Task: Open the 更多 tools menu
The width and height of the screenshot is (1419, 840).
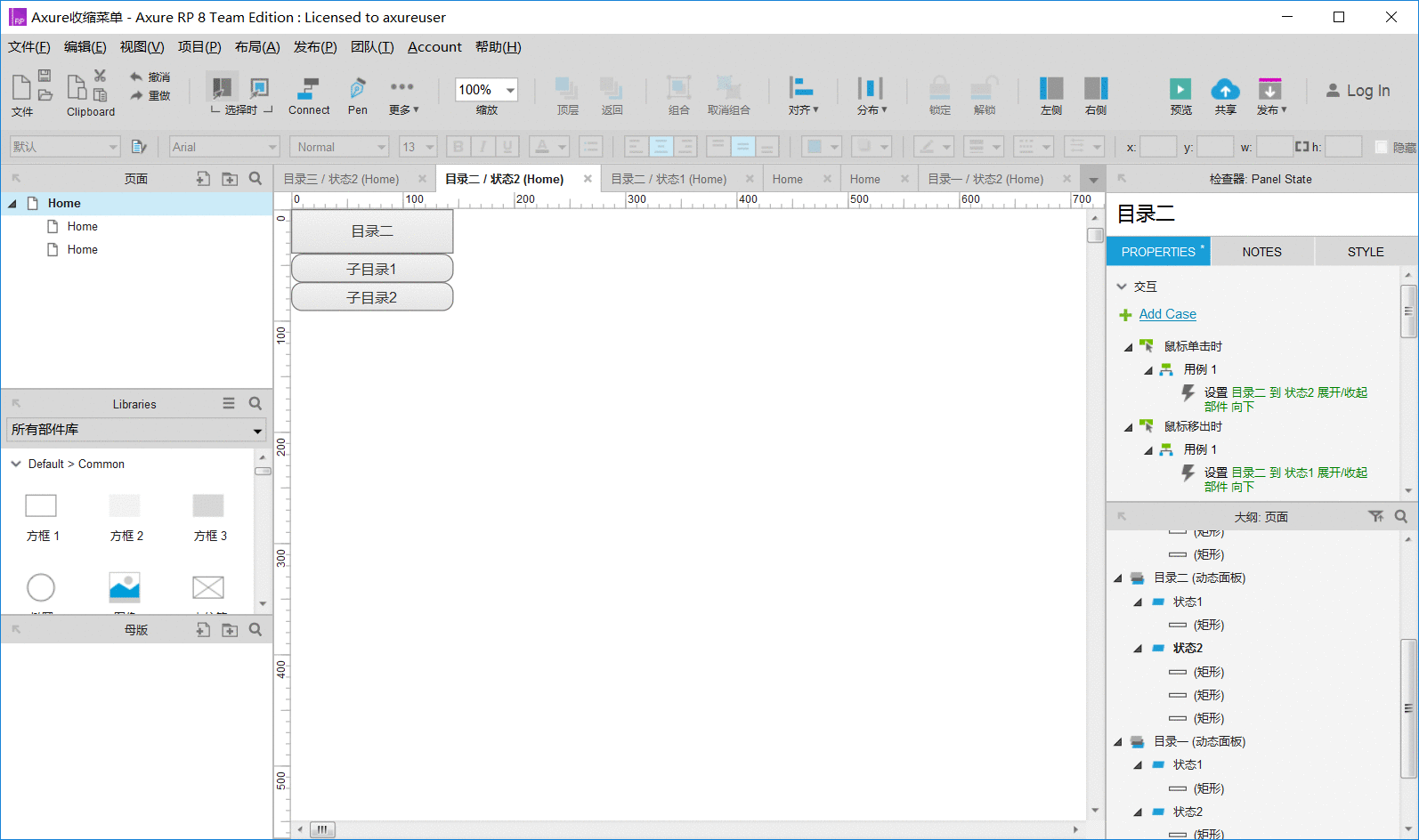Action: click(402, 96)
